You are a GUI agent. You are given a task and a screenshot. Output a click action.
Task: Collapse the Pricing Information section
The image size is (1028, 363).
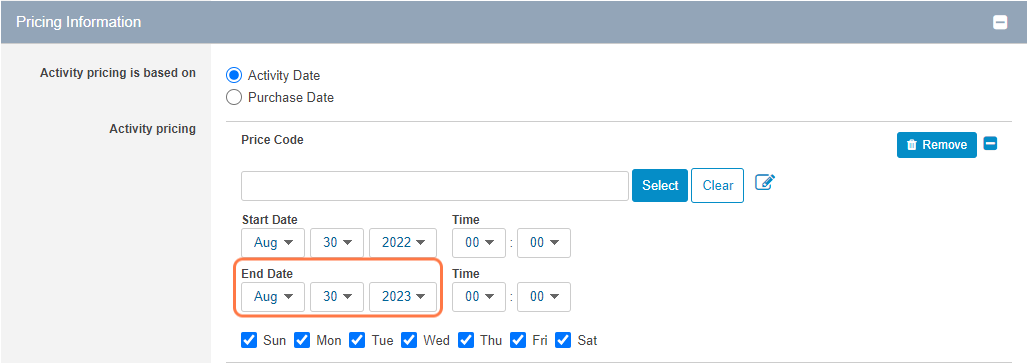click(1000, 22)
